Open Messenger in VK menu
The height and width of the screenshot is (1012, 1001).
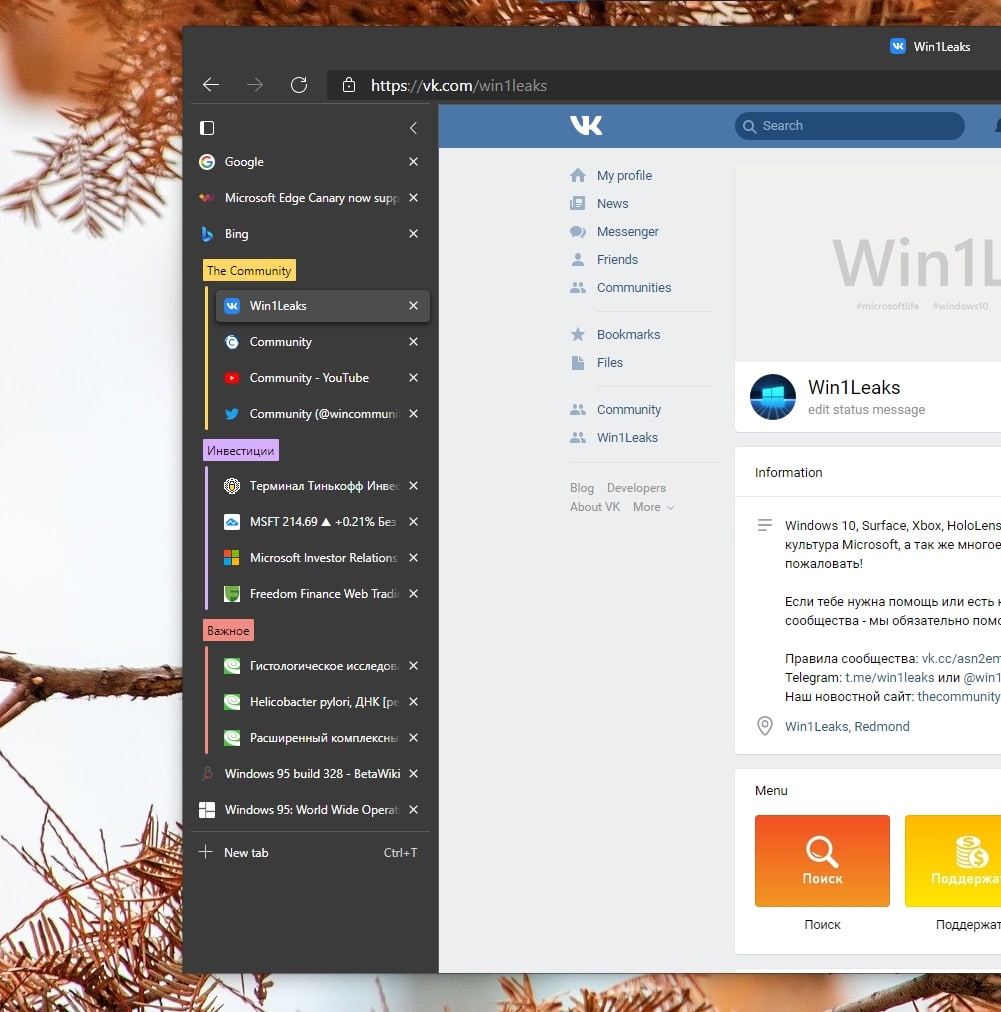point(627,232)
